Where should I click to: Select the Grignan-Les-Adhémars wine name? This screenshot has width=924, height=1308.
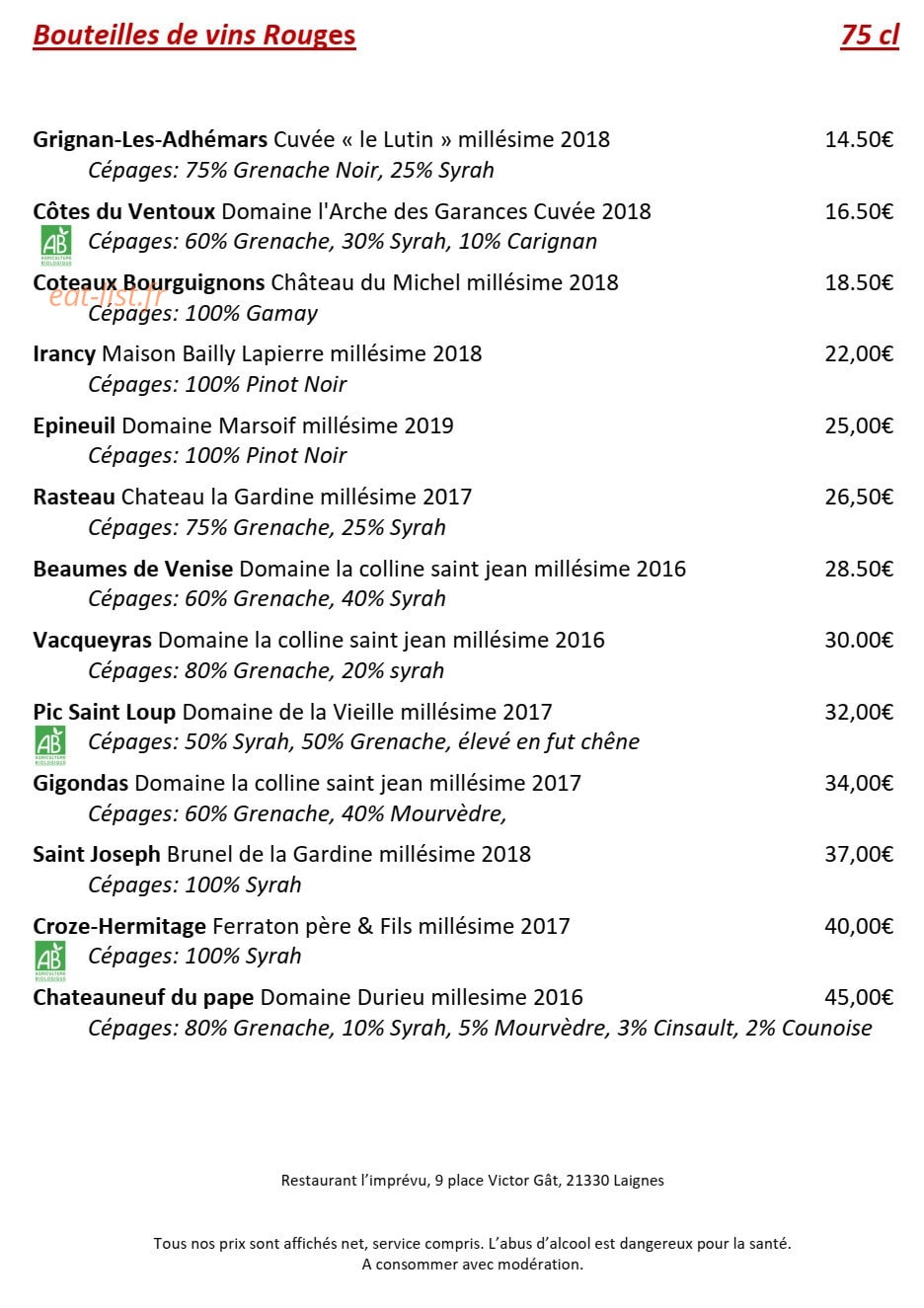coord(150,139)
